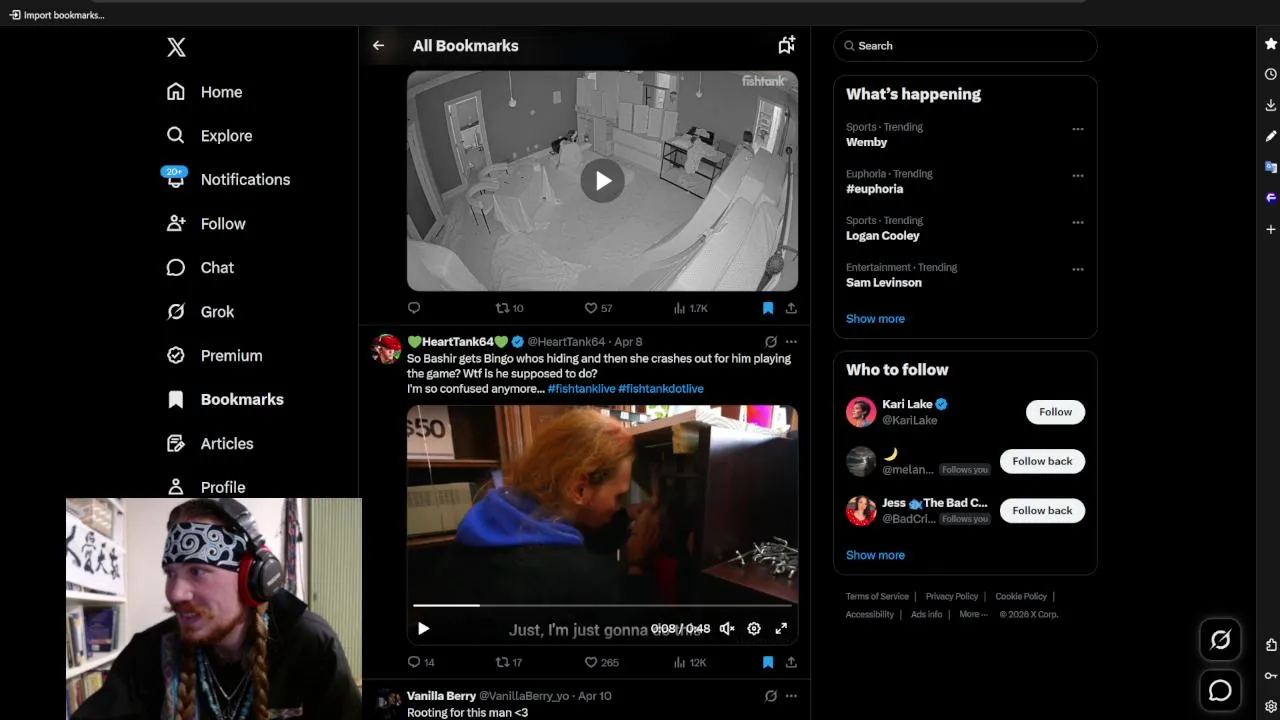1280x720 pixels.
Task: Seek on the HeartTank64 video progress bar
Action: click(602, 605)
